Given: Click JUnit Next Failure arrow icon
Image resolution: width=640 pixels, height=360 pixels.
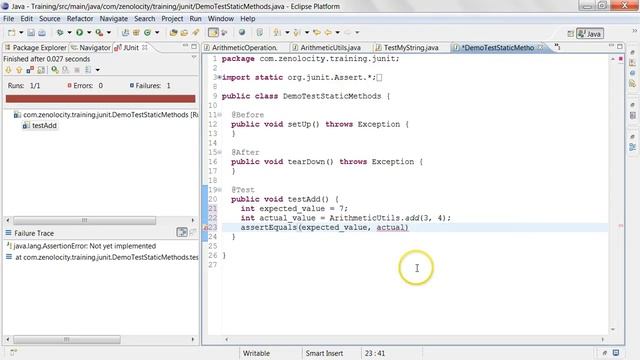Looking at the screenshot, I should pyautogui.click(x=8, y=70).
